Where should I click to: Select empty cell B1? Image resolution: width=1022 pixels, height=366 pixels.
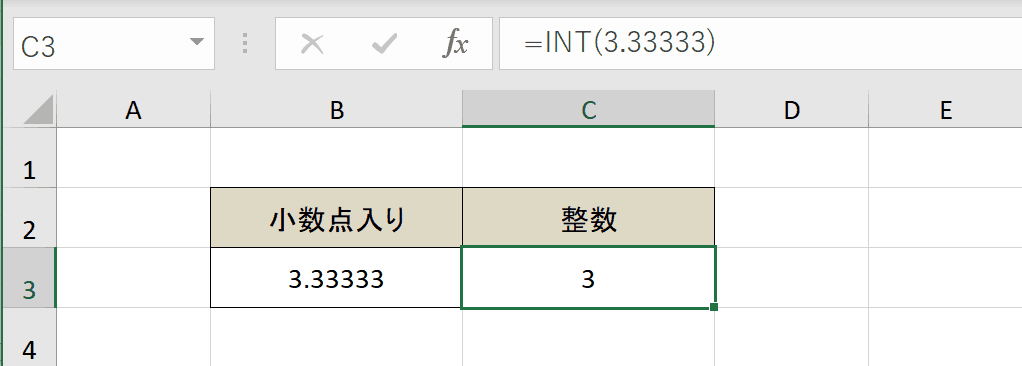tap(337, 158)
